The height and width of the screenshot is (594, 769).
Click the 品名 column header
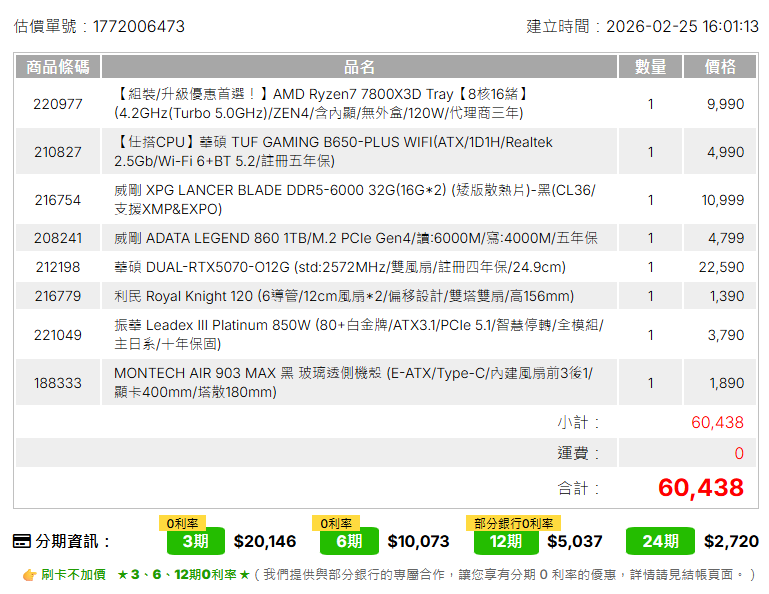359,67
